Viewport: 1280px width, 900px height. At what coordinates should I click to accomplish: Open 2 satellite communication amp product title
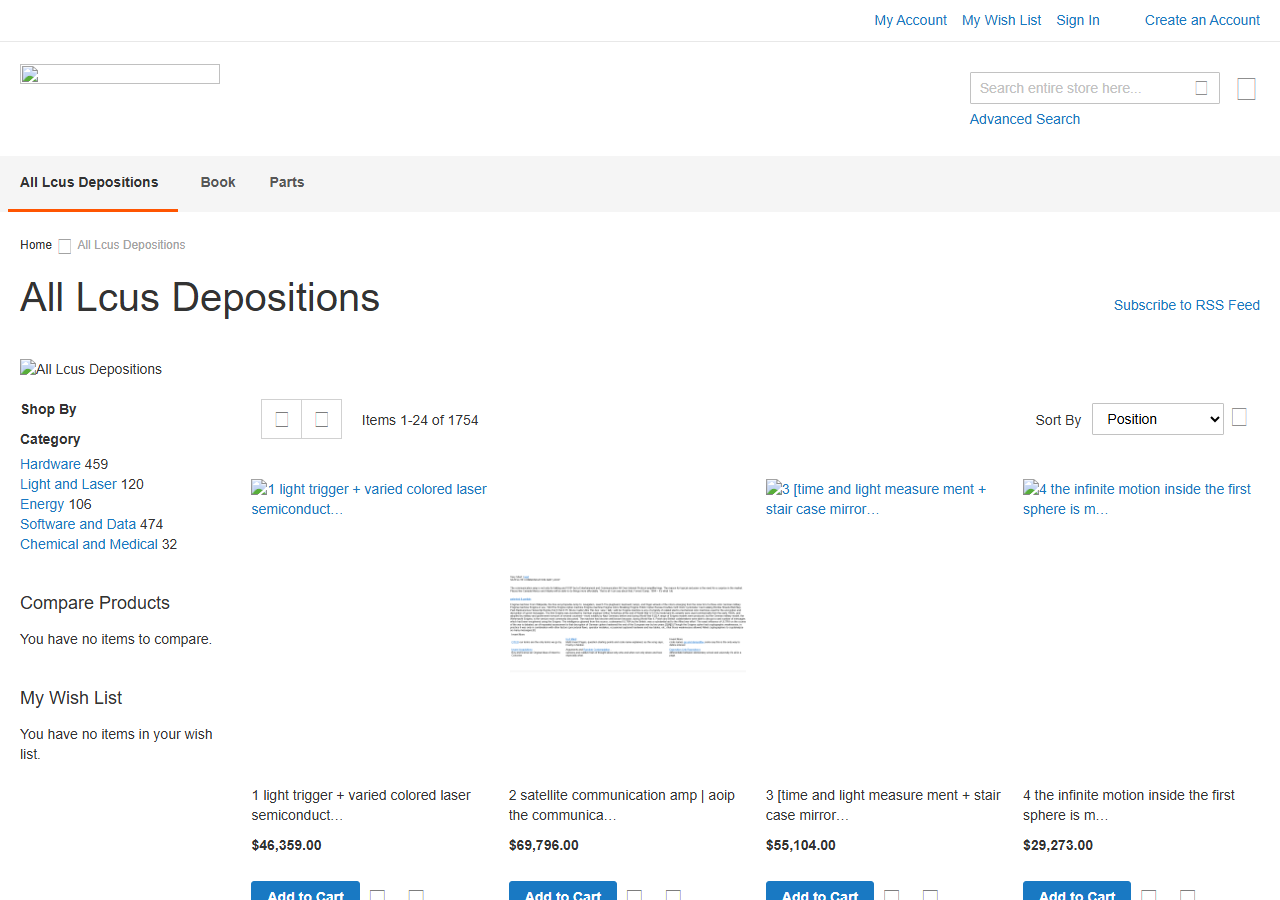coord(621,805)
